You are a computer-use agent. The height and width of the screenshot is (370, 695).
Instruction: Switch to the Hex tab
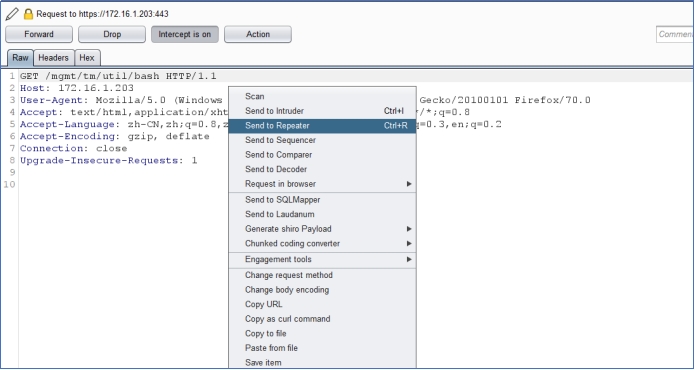87,58
